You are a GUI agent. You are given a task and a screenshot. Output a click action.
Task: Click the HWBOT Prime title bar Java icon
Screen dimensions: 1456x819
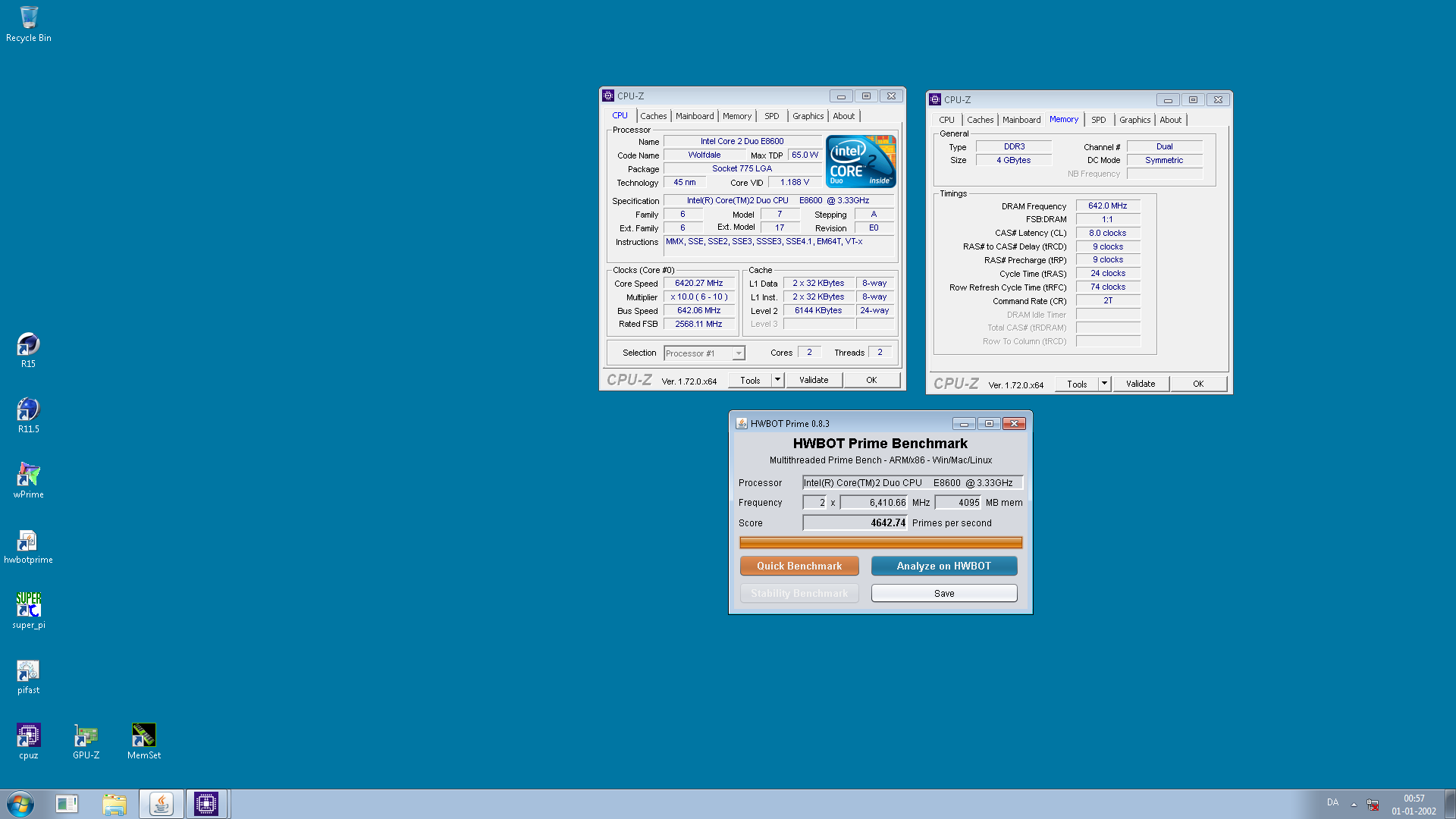[741, 423]
